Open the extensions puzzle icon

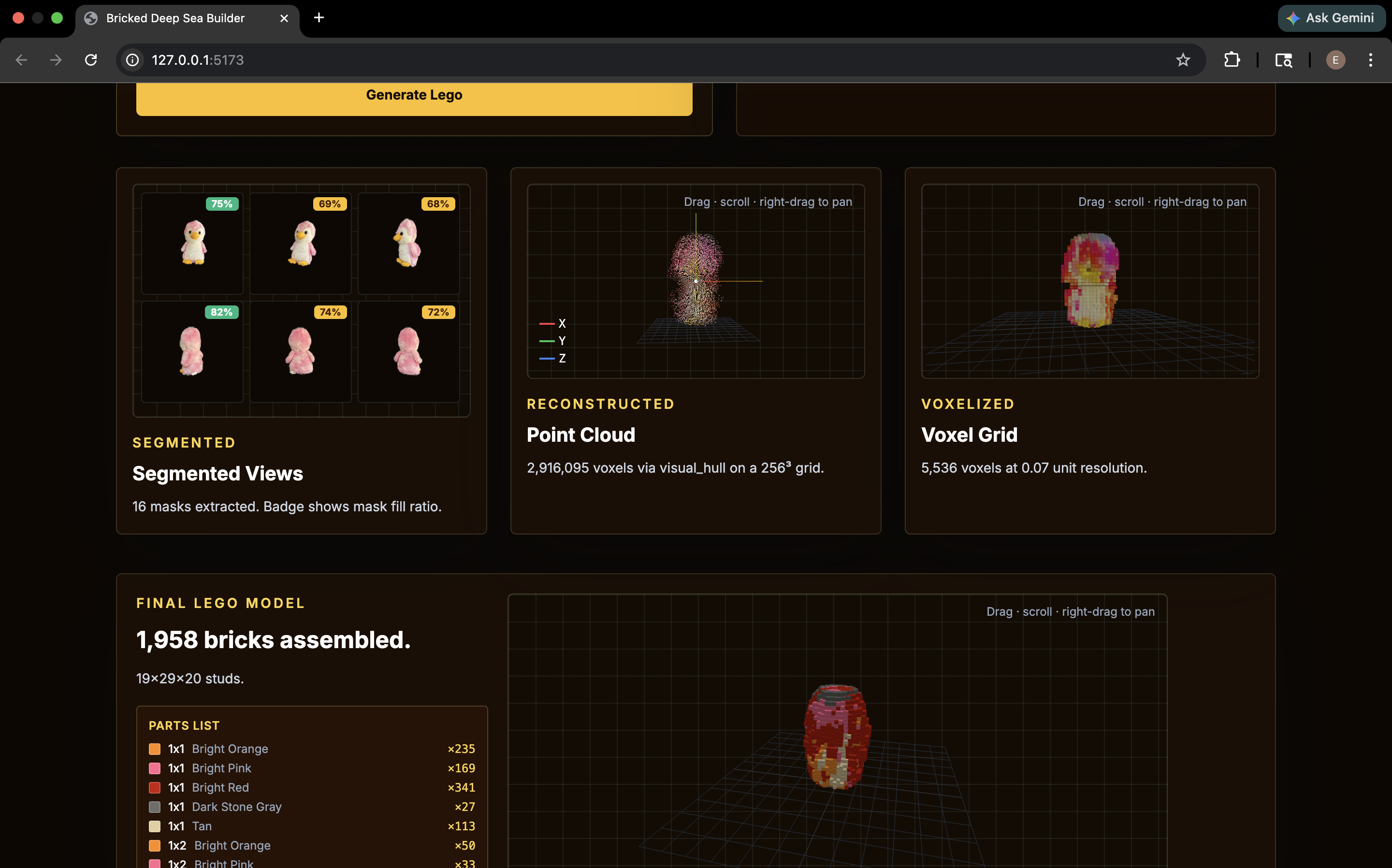coord(1232,60)
